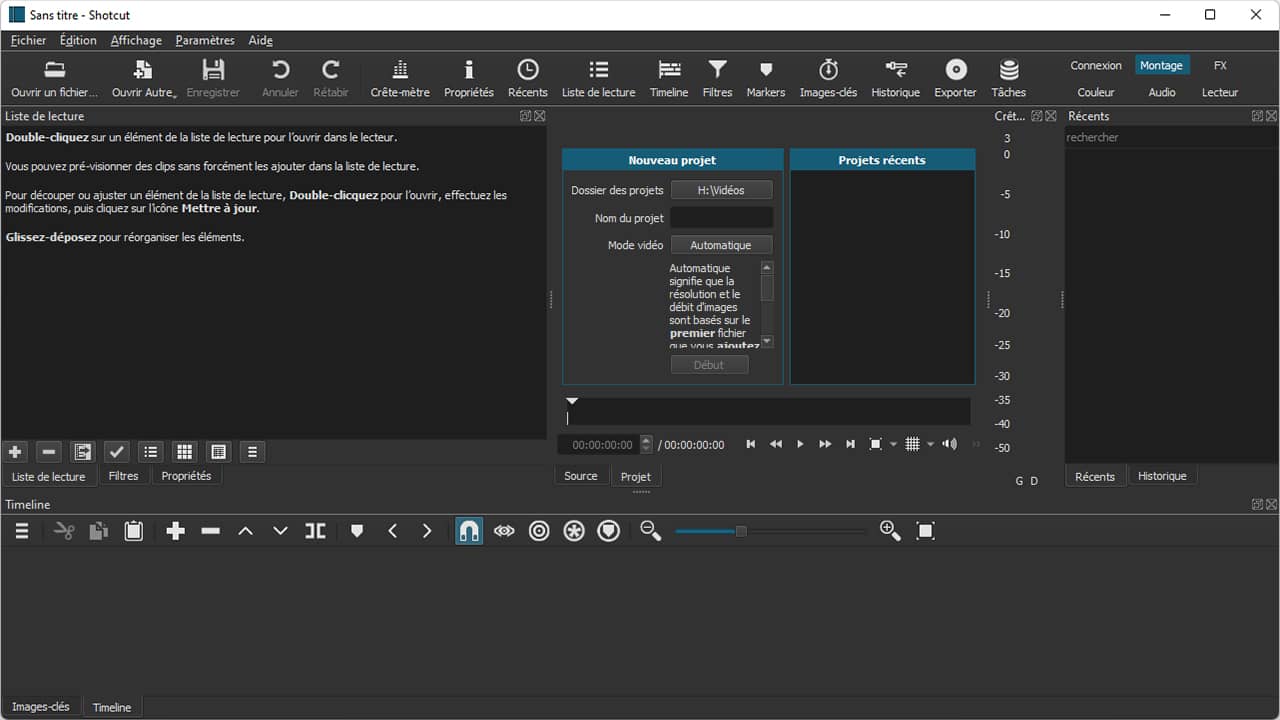
Task: Add clip to playlist with plus icon
Action: (x=15, y=452)
